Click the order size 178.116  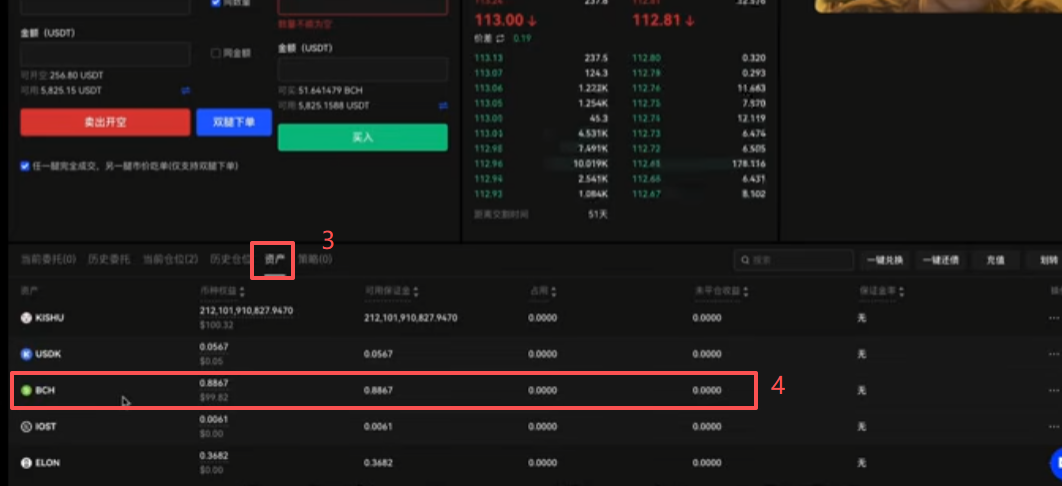pos(749,164)
